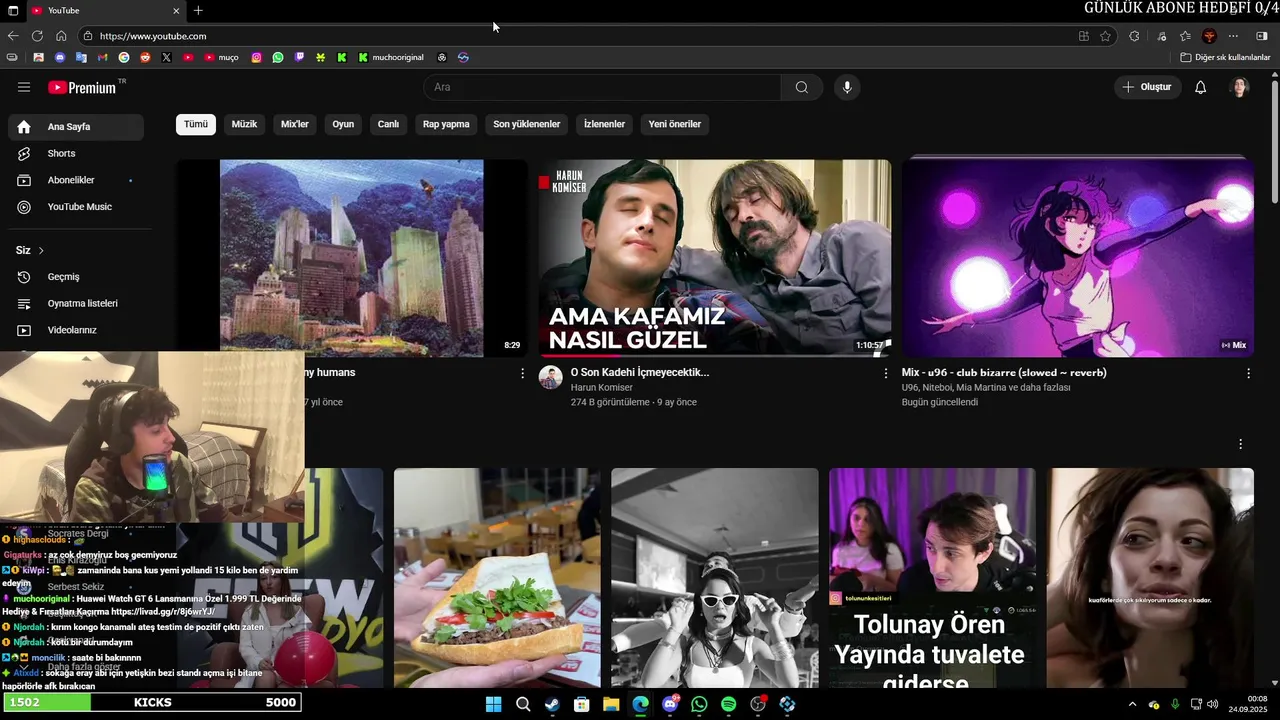This screenshot has height=720, width=1280.
Task: Select the Canlı filter chip
Action: 388,124
